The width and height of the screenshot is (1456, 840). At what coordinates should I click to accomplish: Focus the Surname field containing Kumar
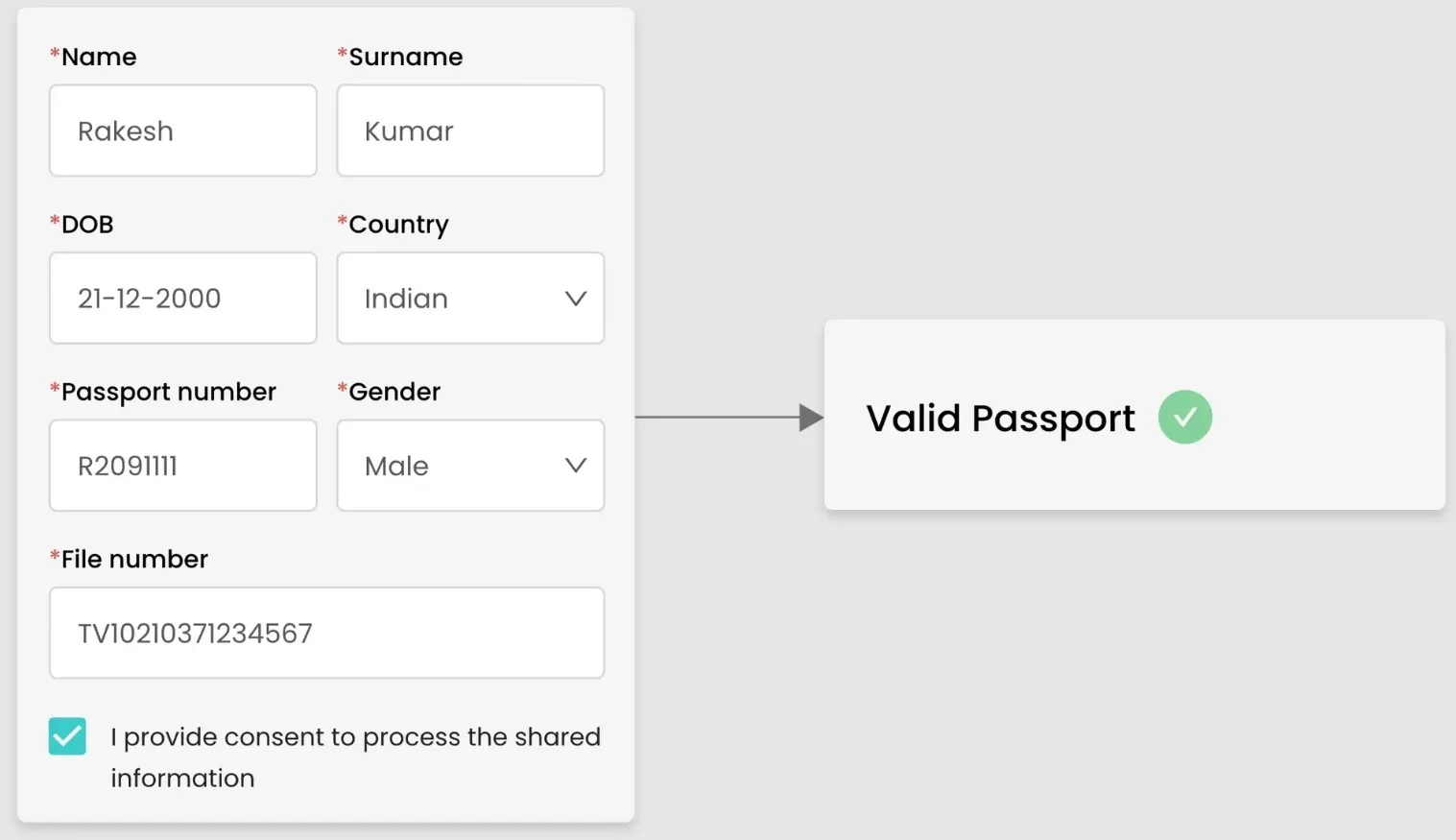pos(470,131)
